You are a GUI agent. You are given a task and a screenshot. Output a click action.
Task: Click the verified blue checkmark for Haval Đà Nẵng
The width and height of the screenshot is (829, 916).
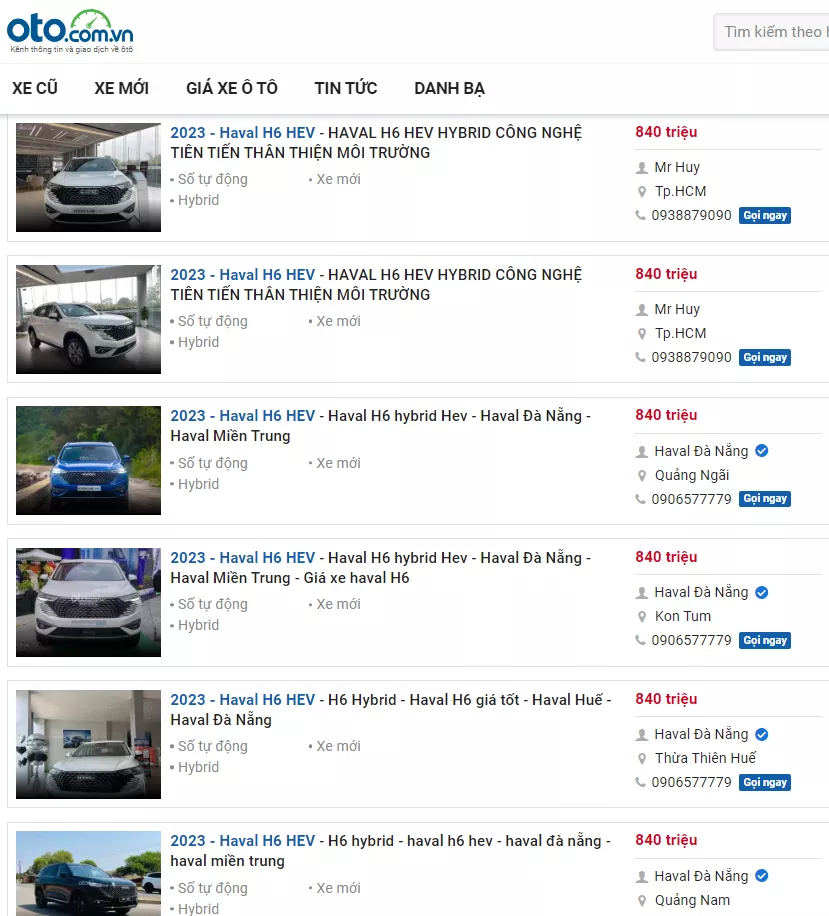click(x=760, y=451)
